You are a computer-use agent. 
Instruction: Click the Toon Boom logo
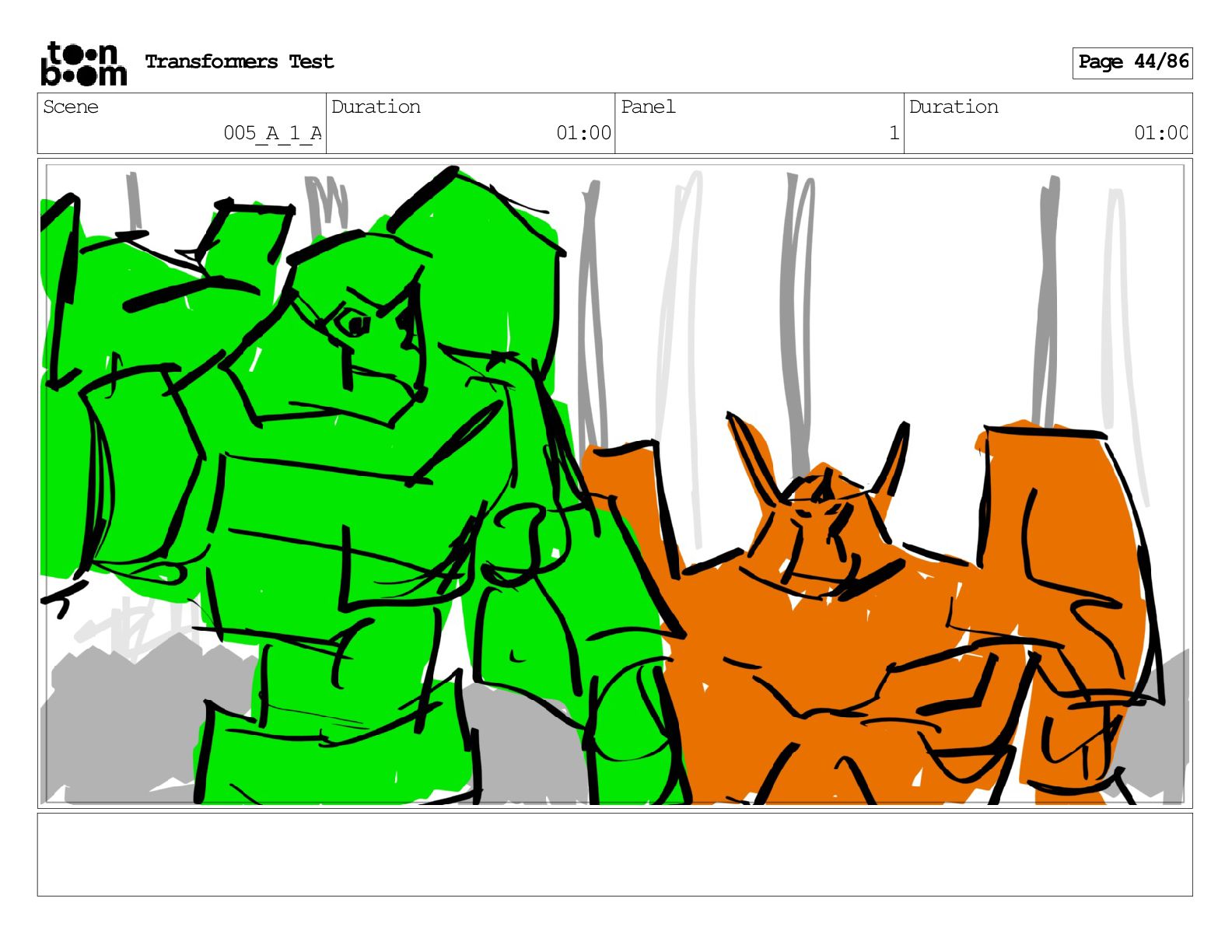83,63
